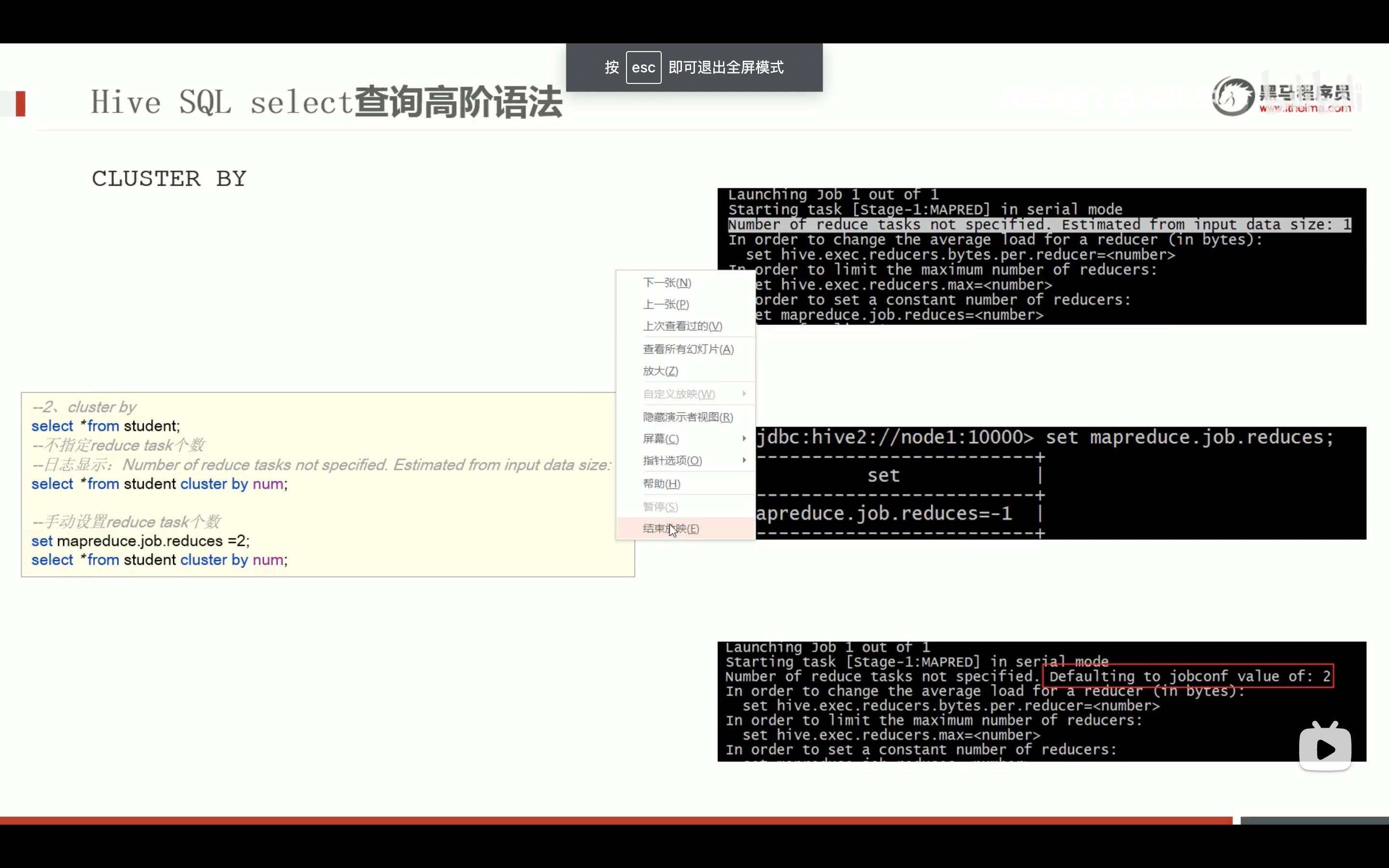
Task: Click the '--手动设置reduce task个数' comment
Action: pos(126,521)
